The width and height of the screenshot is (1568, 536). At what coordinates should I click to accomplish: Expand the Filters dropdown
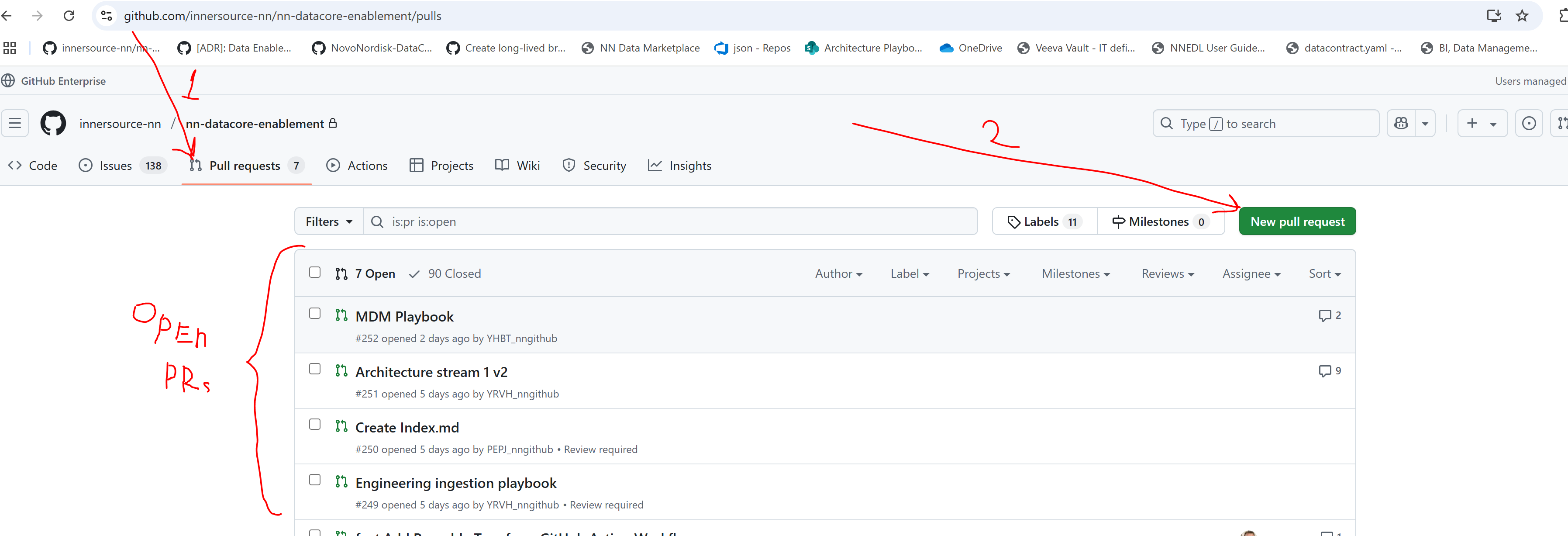(329, 222)
